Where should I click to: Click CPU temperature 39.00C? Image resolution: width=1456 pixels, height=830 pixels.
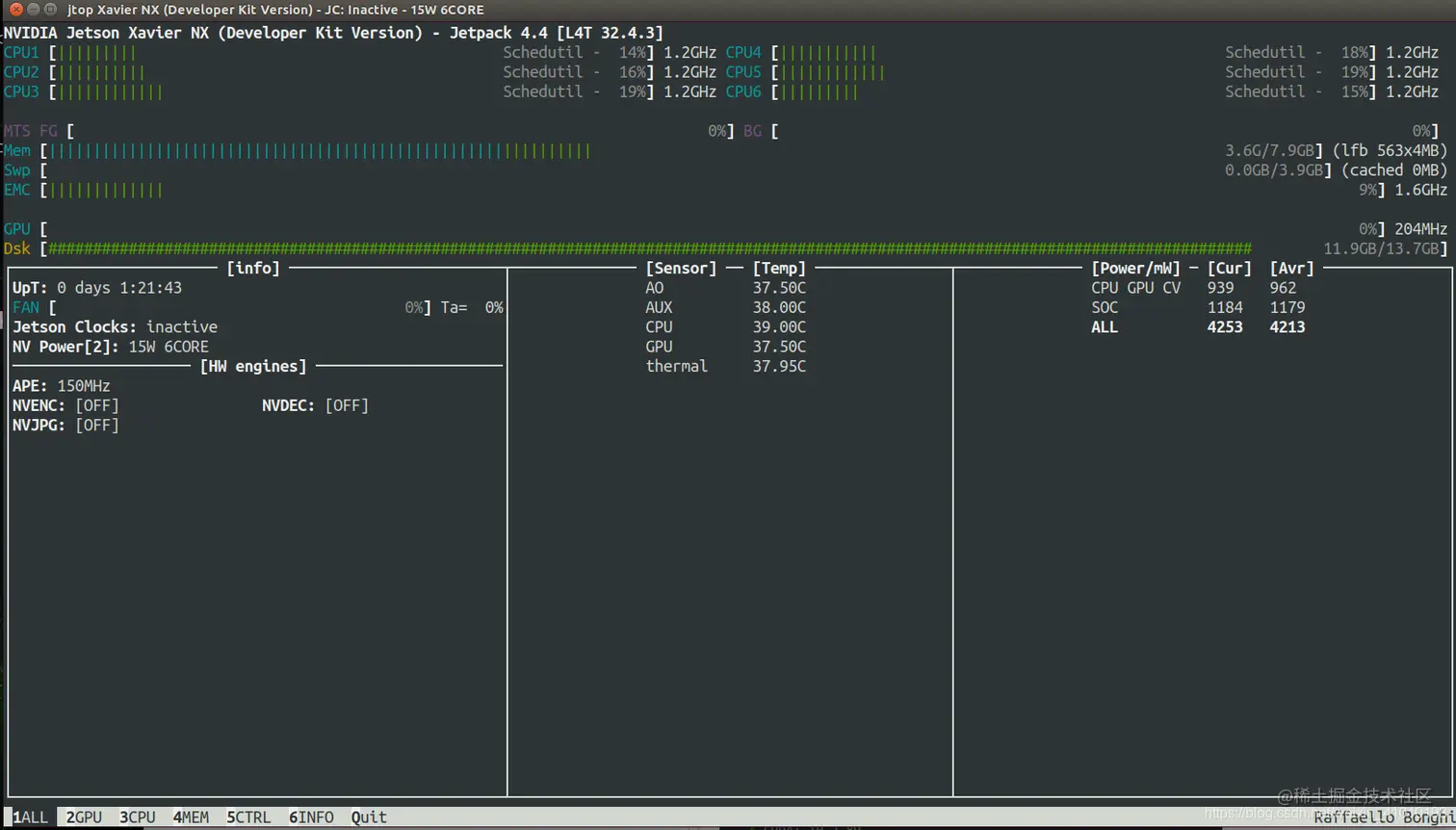(x=779, y=326)
